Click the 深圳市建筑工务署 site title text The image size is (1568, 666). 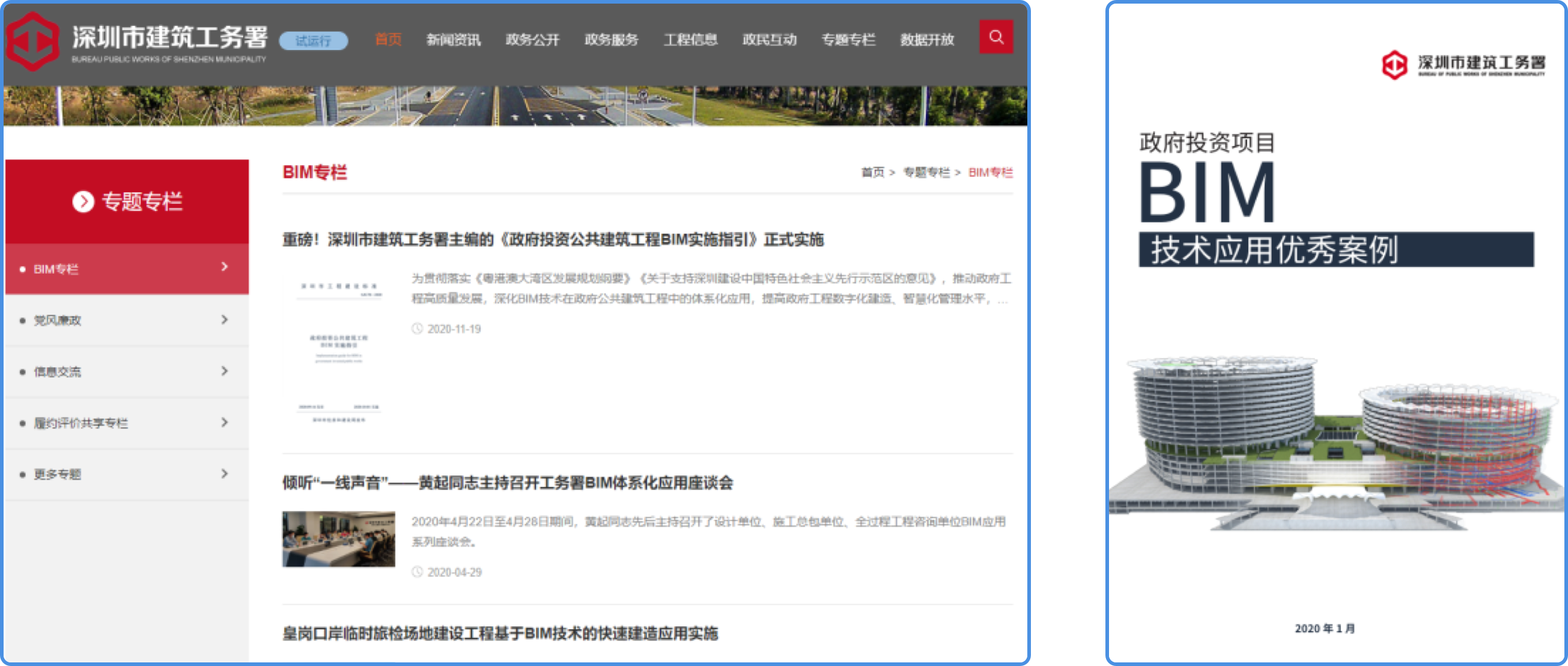click(170, 37)
